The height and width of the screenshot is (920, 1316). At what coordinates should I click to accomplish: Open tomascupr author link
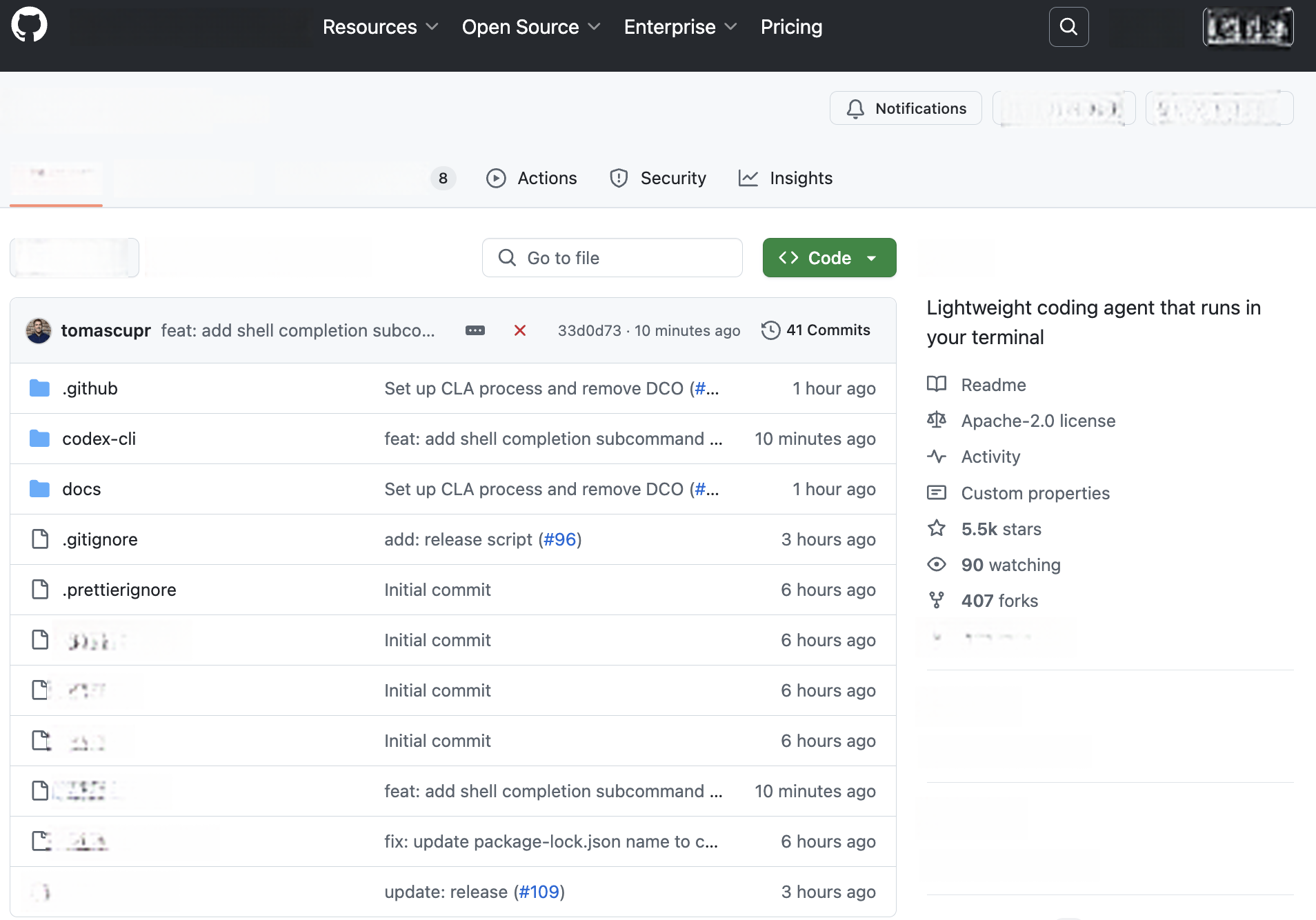pyautogui.click(x=106, y=330)
